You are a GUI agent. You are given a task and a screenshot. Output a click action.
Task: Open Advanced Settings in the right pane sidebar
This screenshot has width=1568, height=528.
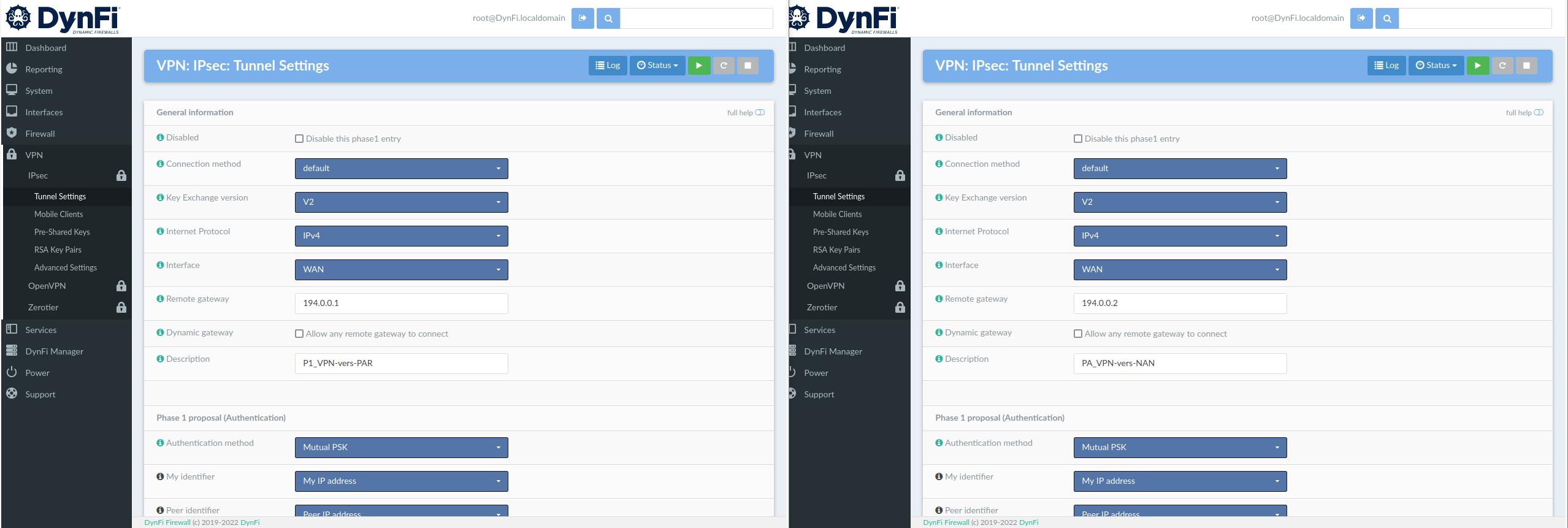pyautogui.click(x=844, y=267)
